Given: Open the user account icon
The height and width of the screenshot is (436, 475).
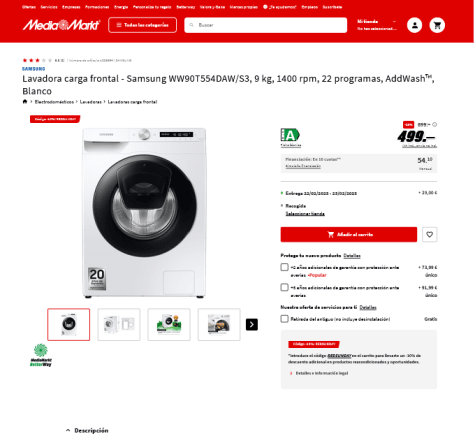Looking at the screenshot, I should 414,25.
